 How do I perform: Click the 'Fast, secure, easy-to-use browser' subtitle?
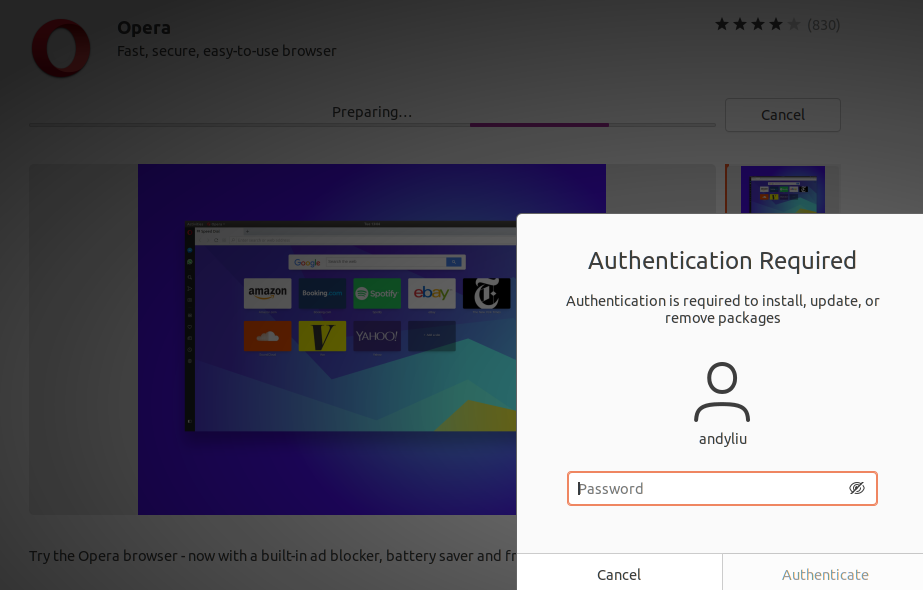227,51
